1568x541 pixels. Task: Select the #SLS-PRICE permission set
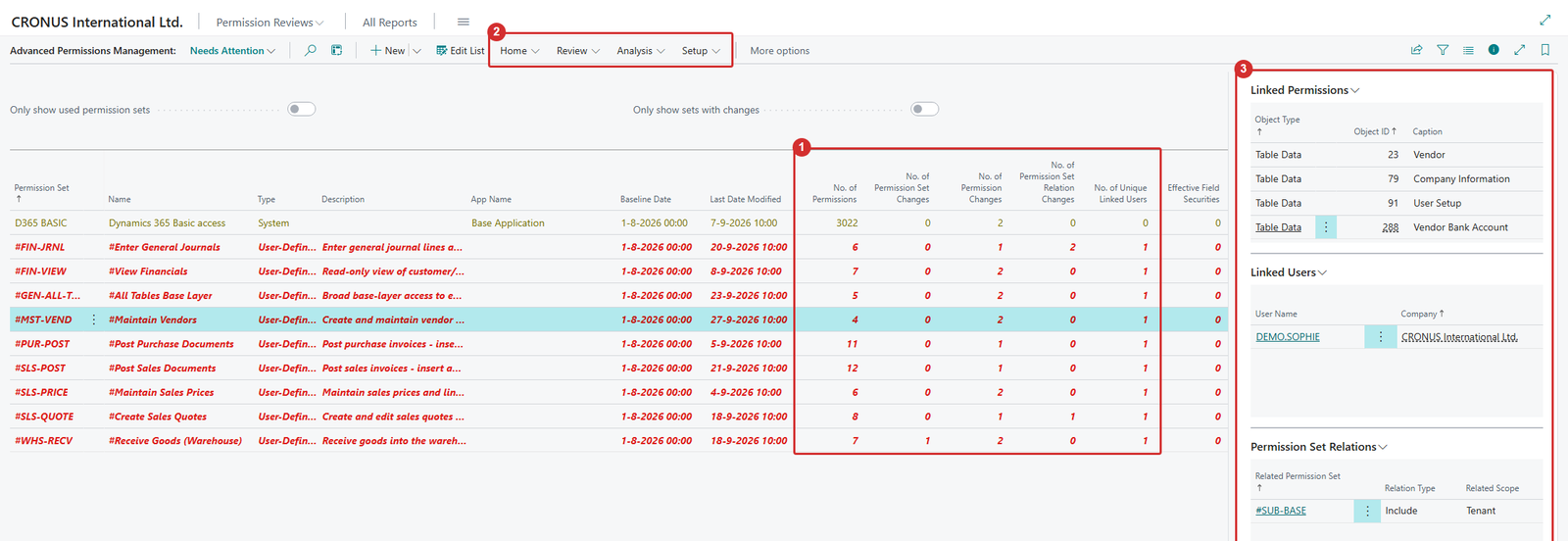click(41, 393)
